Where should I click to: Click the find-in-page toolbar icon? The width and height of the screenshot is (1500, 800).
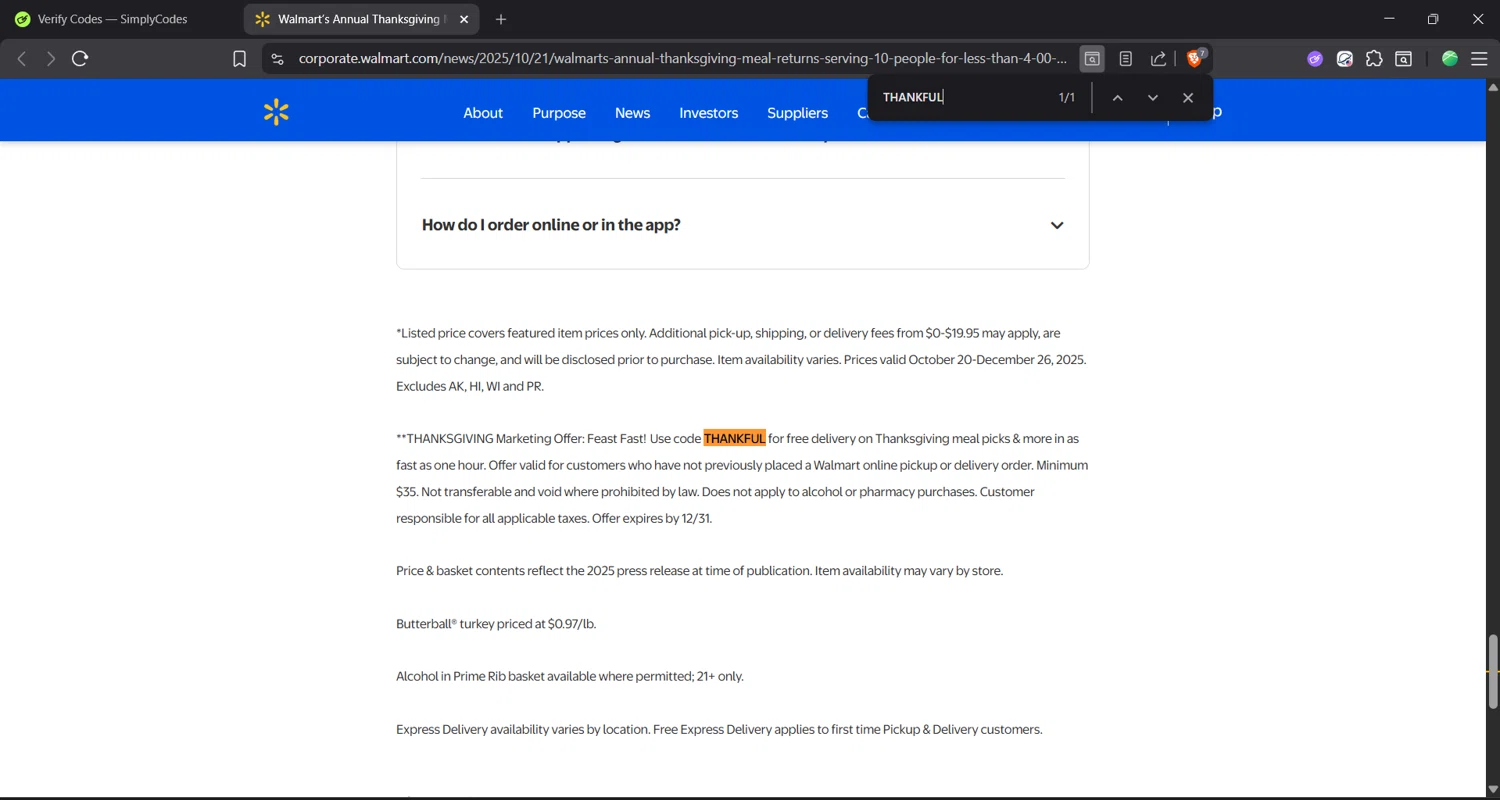(x=1093, y=59)
